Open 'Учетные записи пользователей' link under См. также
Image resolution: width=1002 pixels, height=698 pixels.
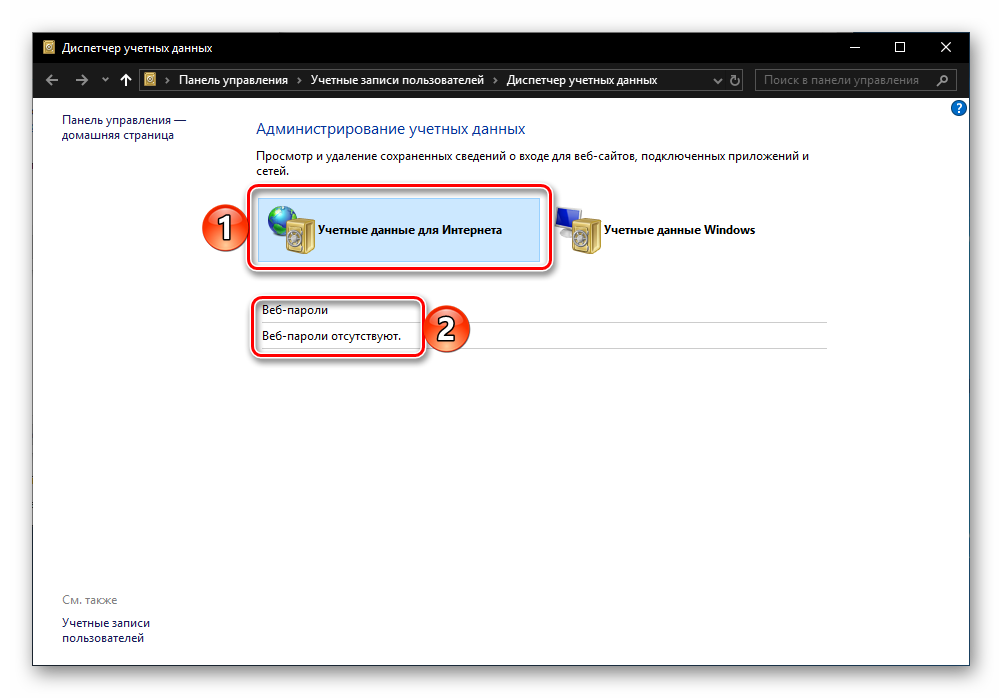pyautogui.click(x=106, y=630)
